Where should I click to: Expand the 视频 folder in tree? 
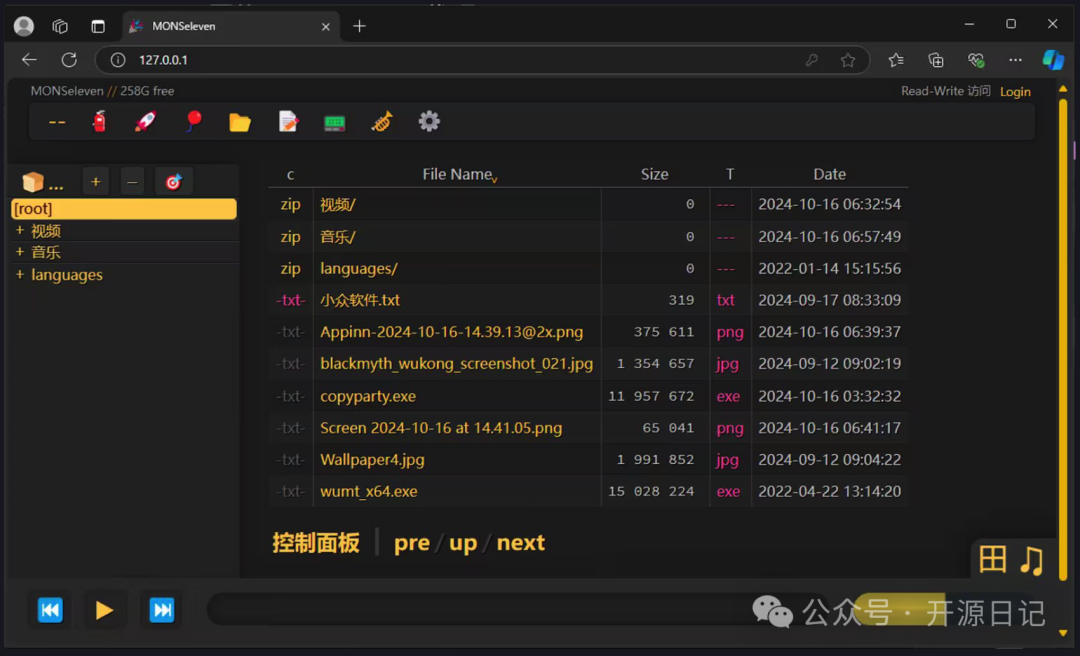pos(19,231)
